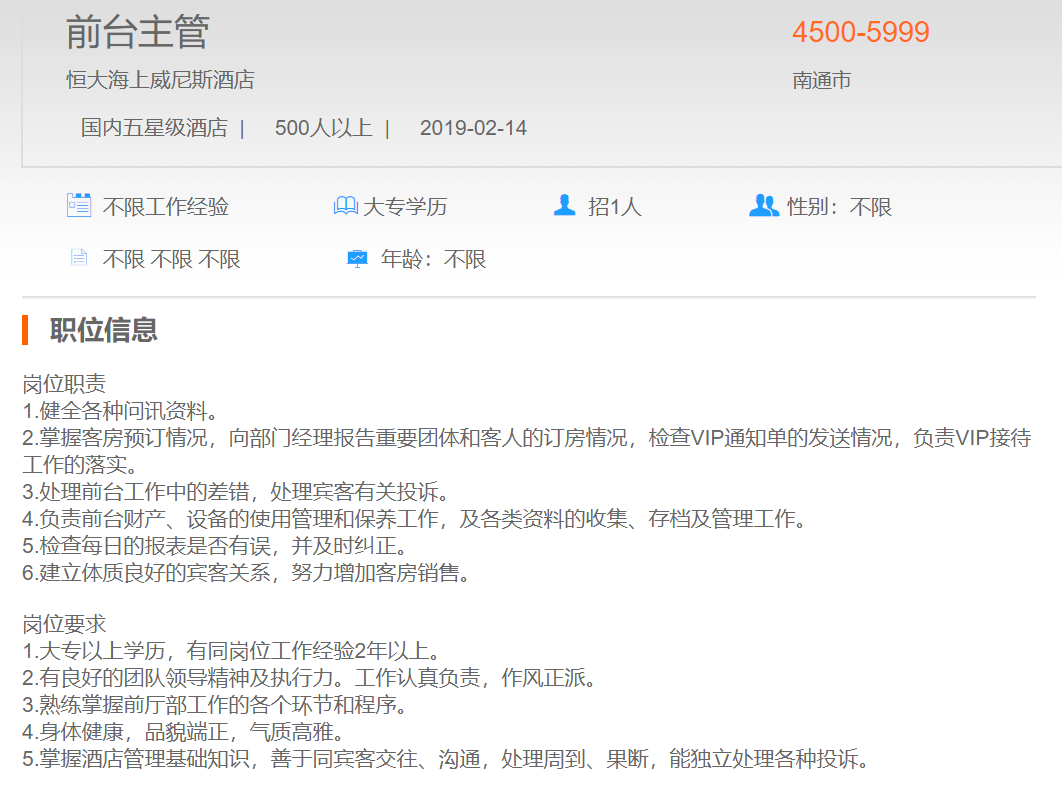Image resolution: width=1062 pixels, height=793 pixels.
Task: Click the 500人以上 company size text
Action: click(323, 128)
